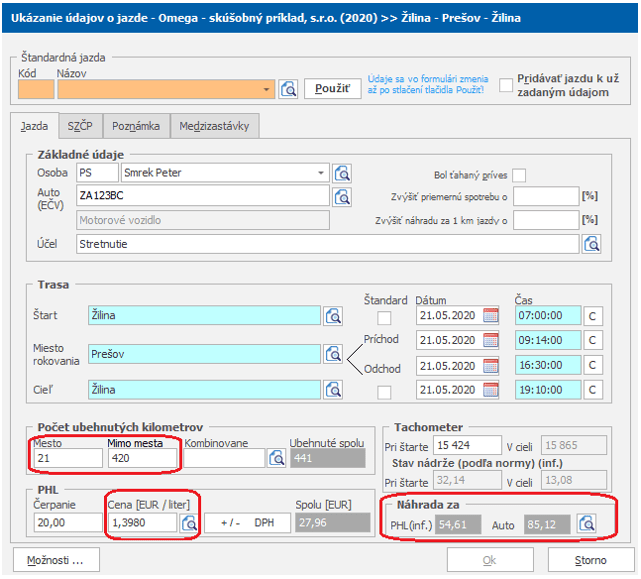
Task: Expand the Štandardná jazda Názov dropdown
Action: [x=266, y=90]
